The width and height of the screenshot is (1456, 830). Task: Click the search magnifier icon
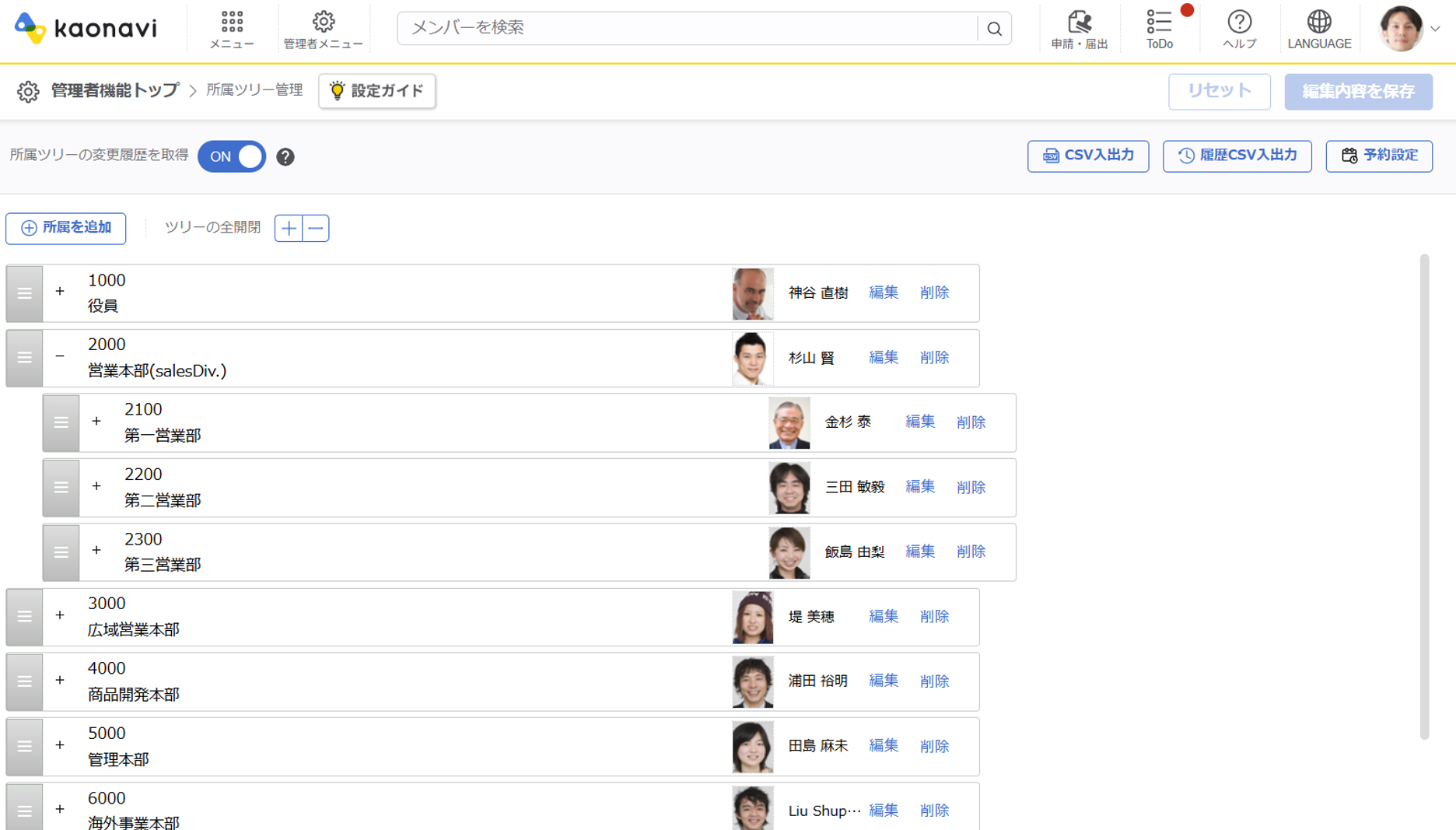pos(994,29)
